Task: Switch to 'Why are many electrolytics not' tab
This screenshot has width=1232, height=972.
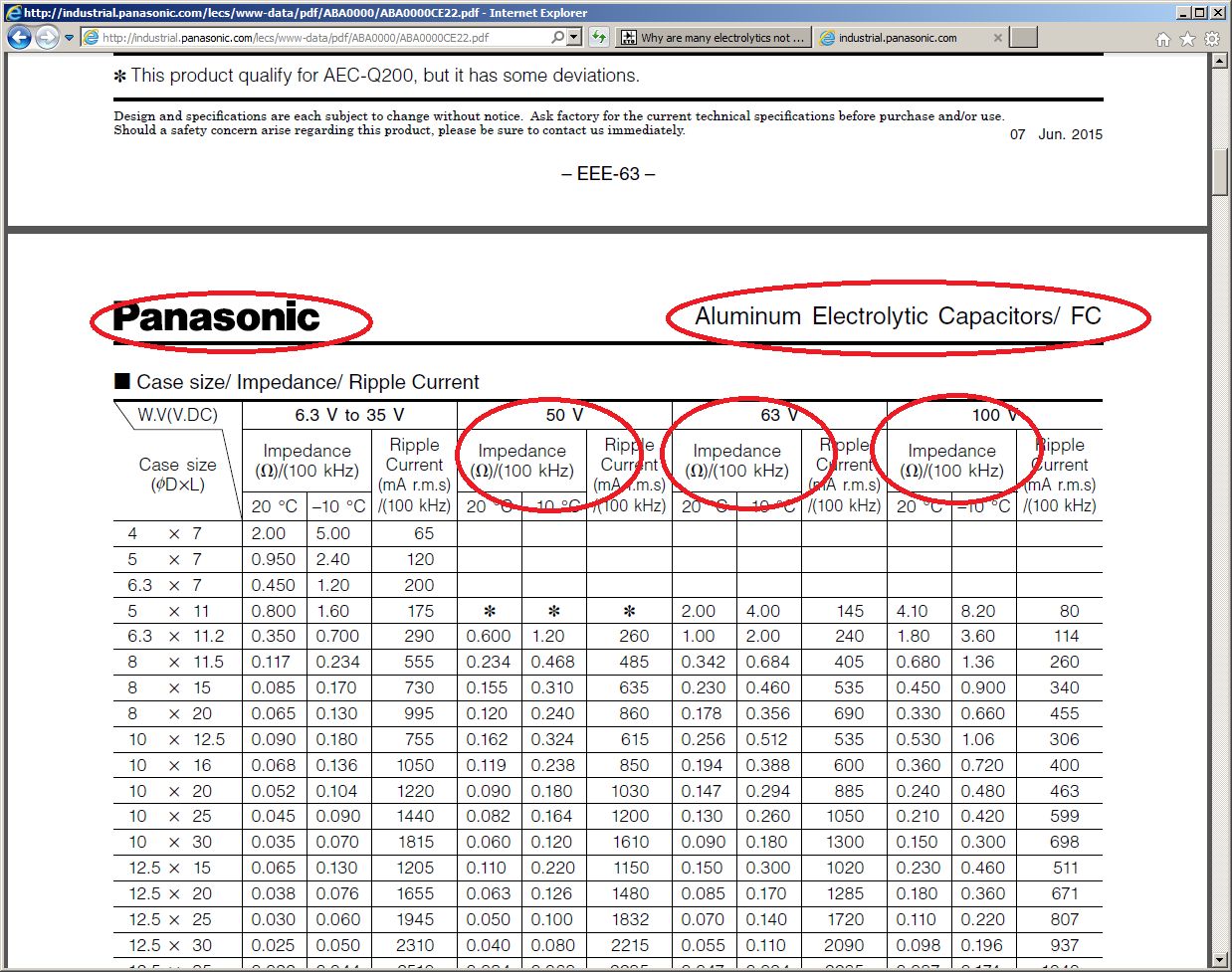Action: 713,38
